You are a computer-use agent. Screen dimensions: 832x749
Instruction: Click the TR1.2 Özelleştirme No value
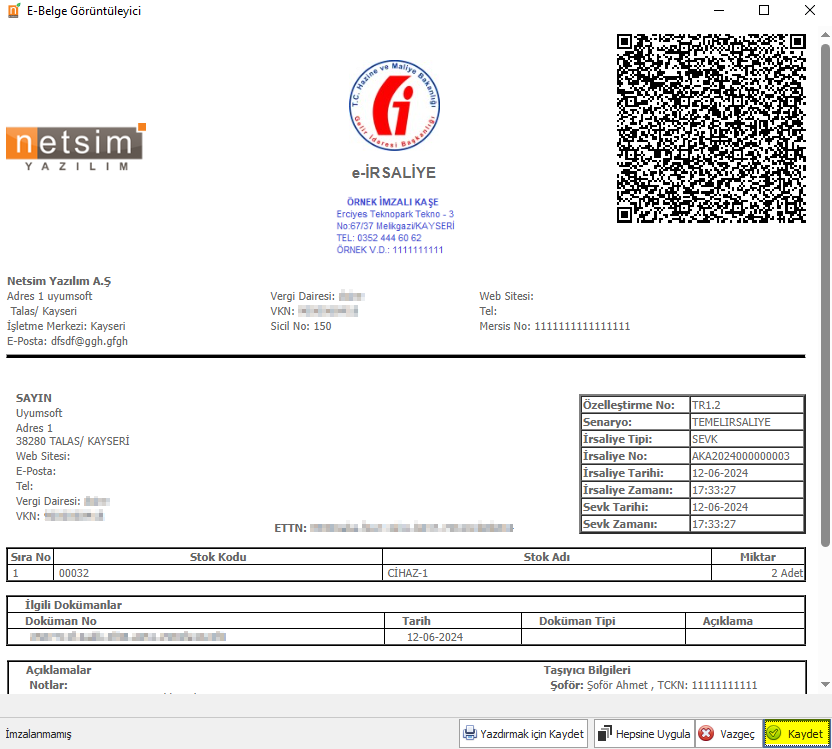pos(747,405)
